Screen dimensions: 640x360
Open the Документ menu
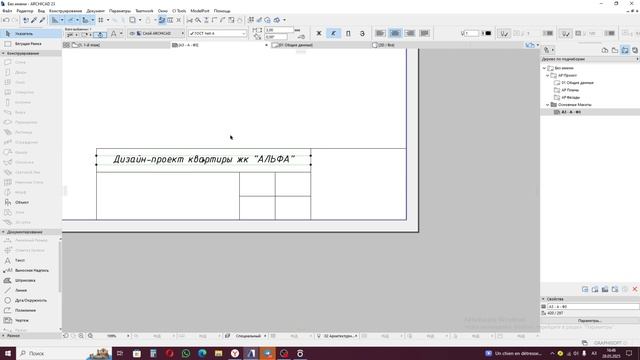pyautogui.click(x=96, y=11)
